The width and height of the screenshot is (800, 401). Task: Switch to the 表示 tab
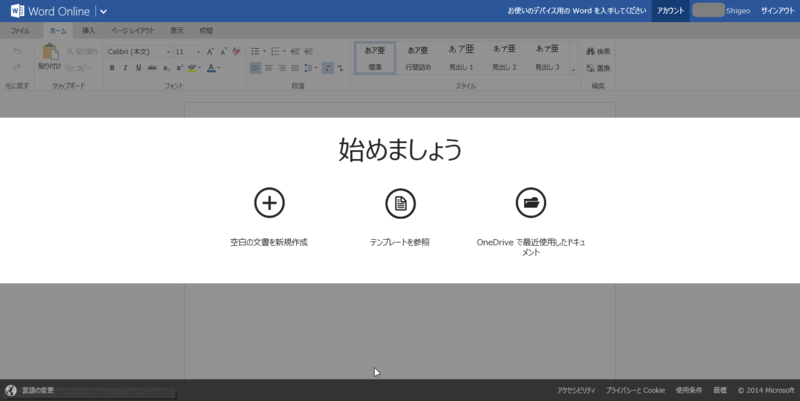(177, 31)
